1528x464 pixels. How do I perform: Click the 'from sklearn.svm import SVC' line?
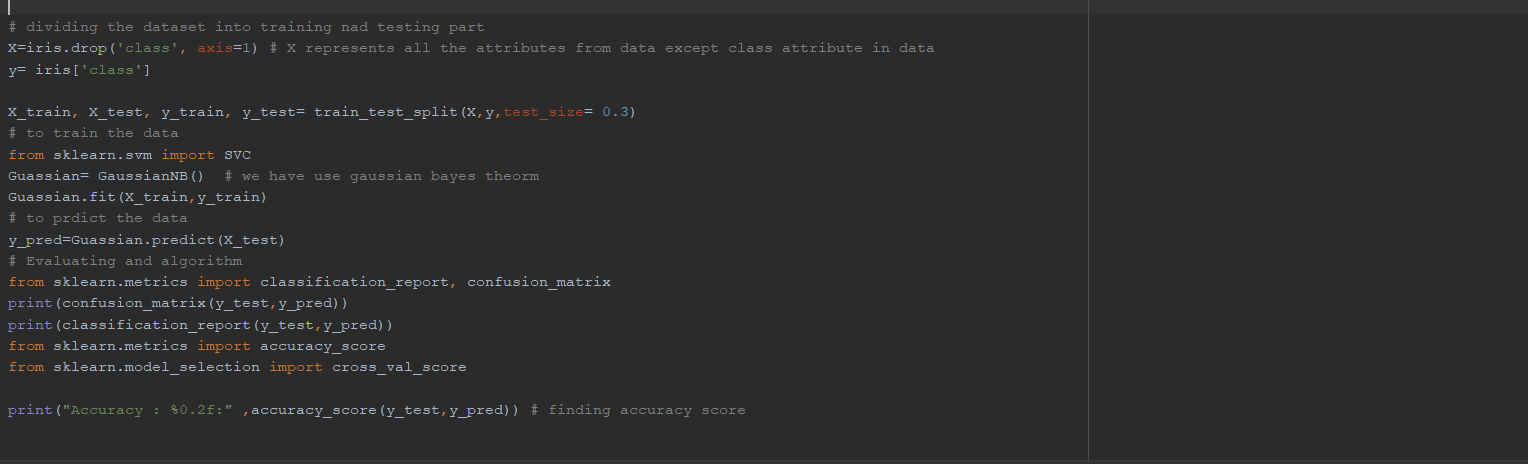(130, 155)
